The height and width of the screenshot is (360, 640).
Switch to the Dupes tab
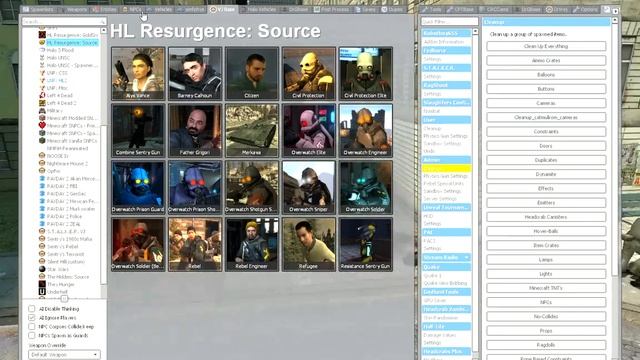click(392, 9)
